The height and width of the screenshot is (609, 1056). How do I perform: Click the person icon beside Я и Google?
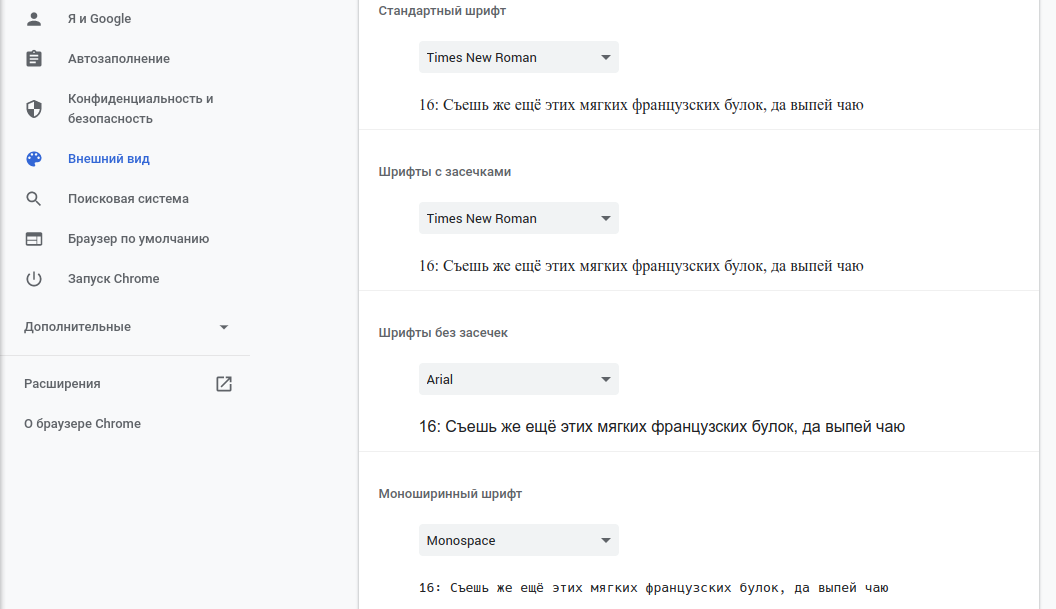pyautogui.click(x=34, y=19)
